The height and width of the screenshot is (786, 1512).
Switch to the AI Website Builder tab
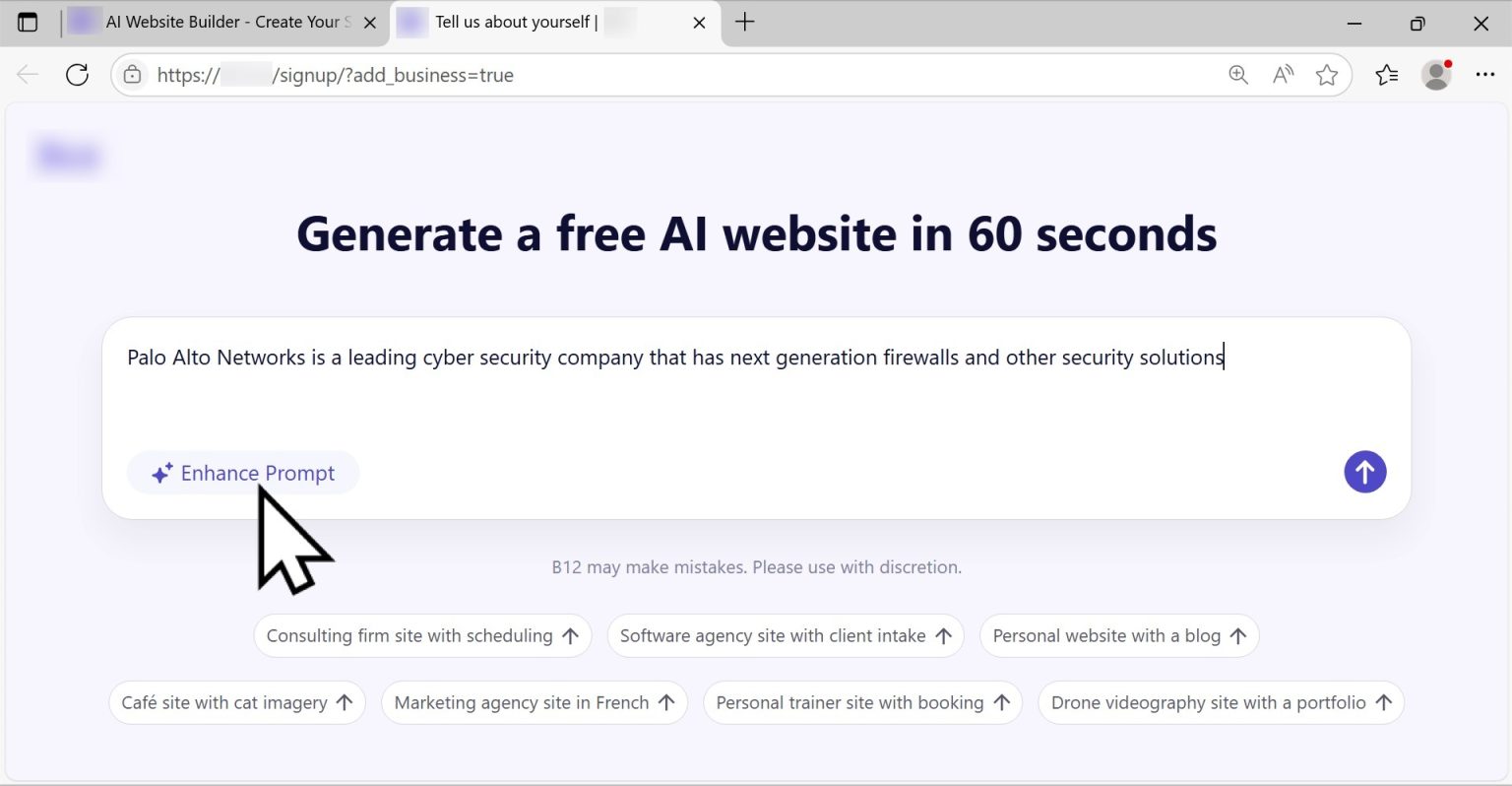click(x=217, y=22)
